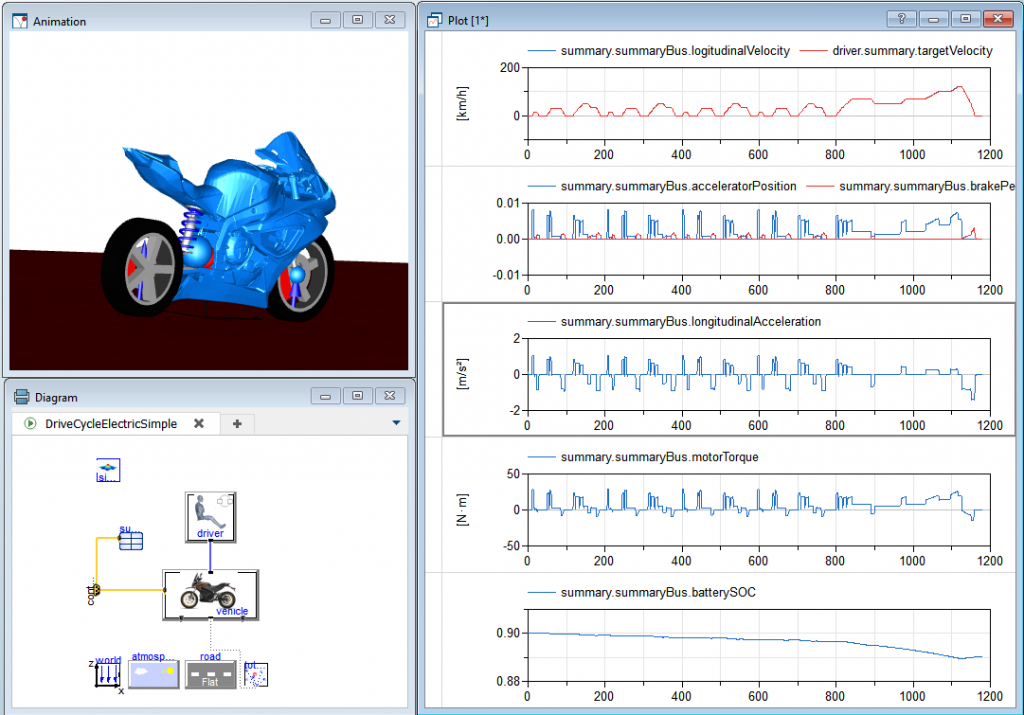1024x715 pixels.
Task: Click the km/h axis unit label
Action: pyautogui.click(x=462, y=103)
